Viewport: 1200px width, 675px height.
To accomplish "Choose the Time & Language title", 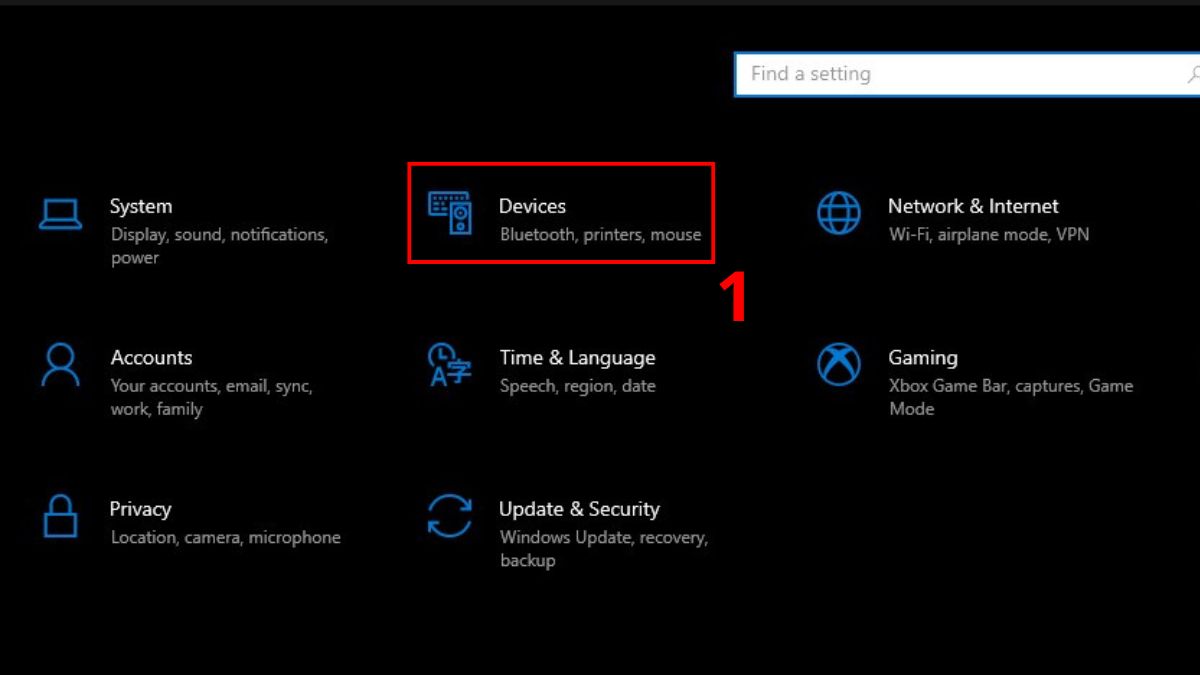I will tap(577, 357).
